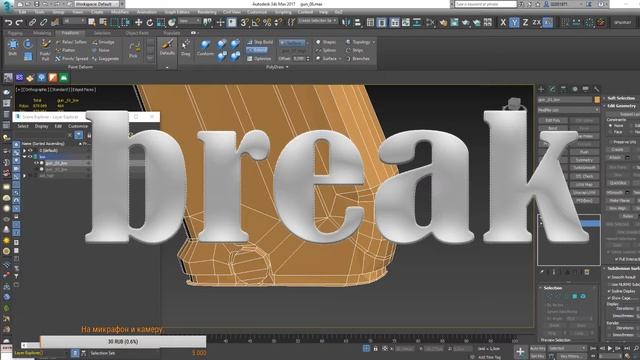This screenshot has width=640, height=360.
Task: Click the Play animation button
Action: click(x=610, y=348)
